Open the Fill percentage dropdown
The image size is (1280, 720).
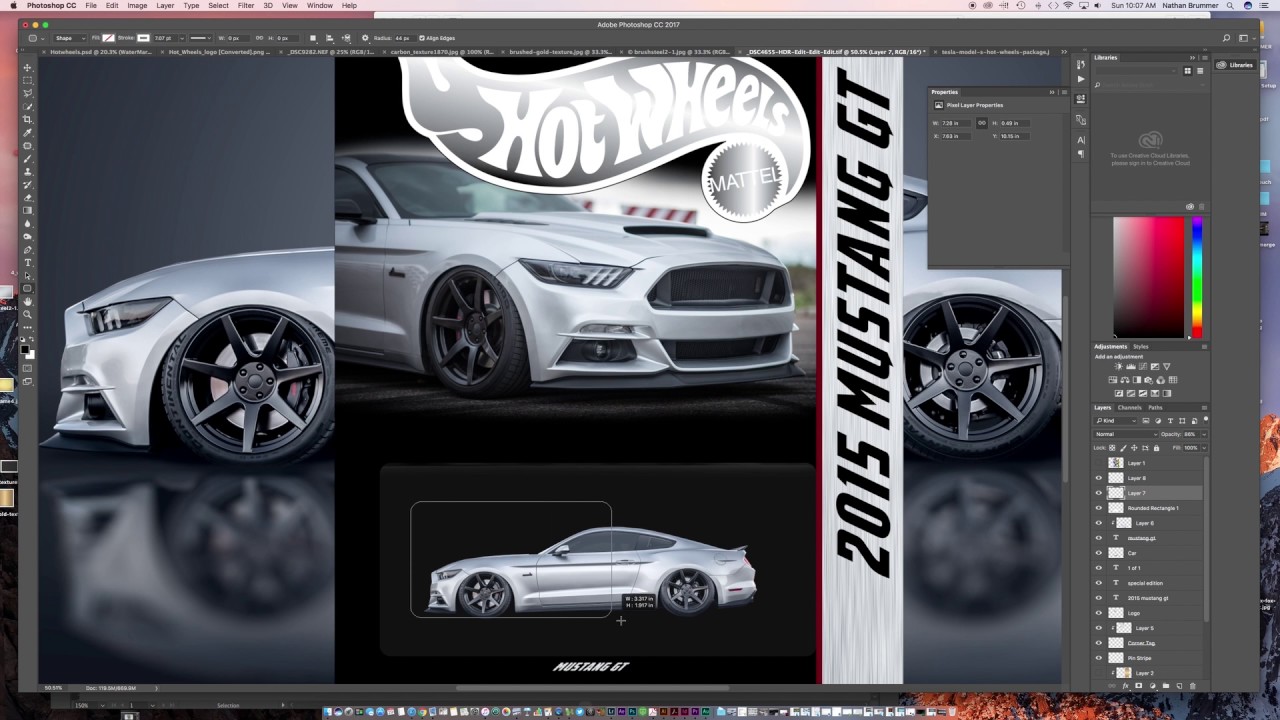click(x=1204, y=448)
